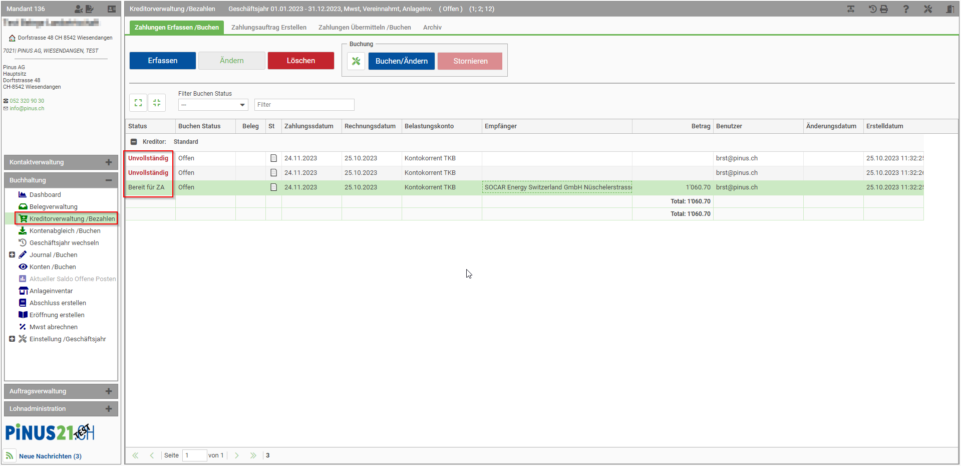The width and height of the screenshot is (961, 466).
Task: Go to the next page in pagination
Action: [237, 456]
